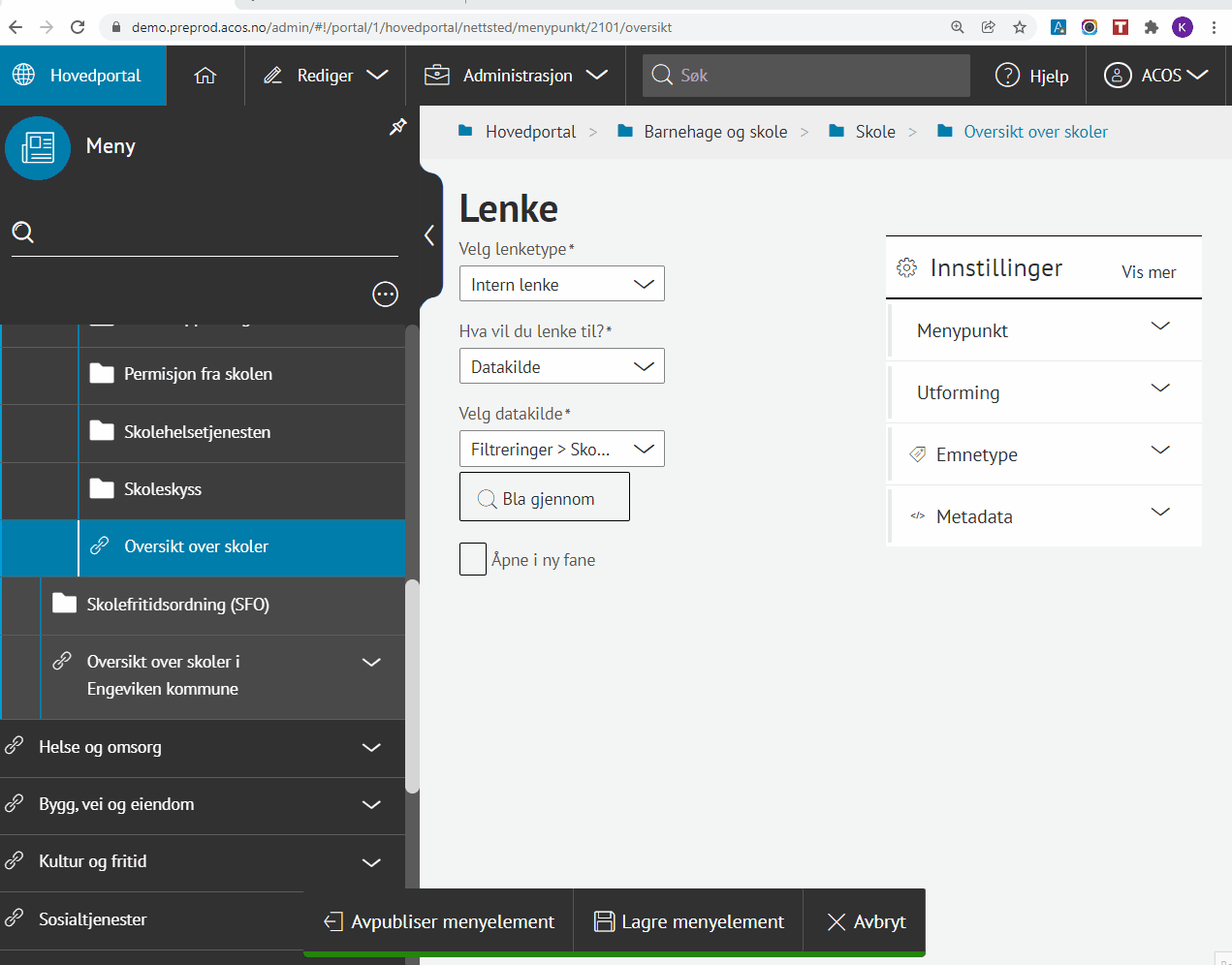Open the three-dot more options menu

tap(385, 295)
